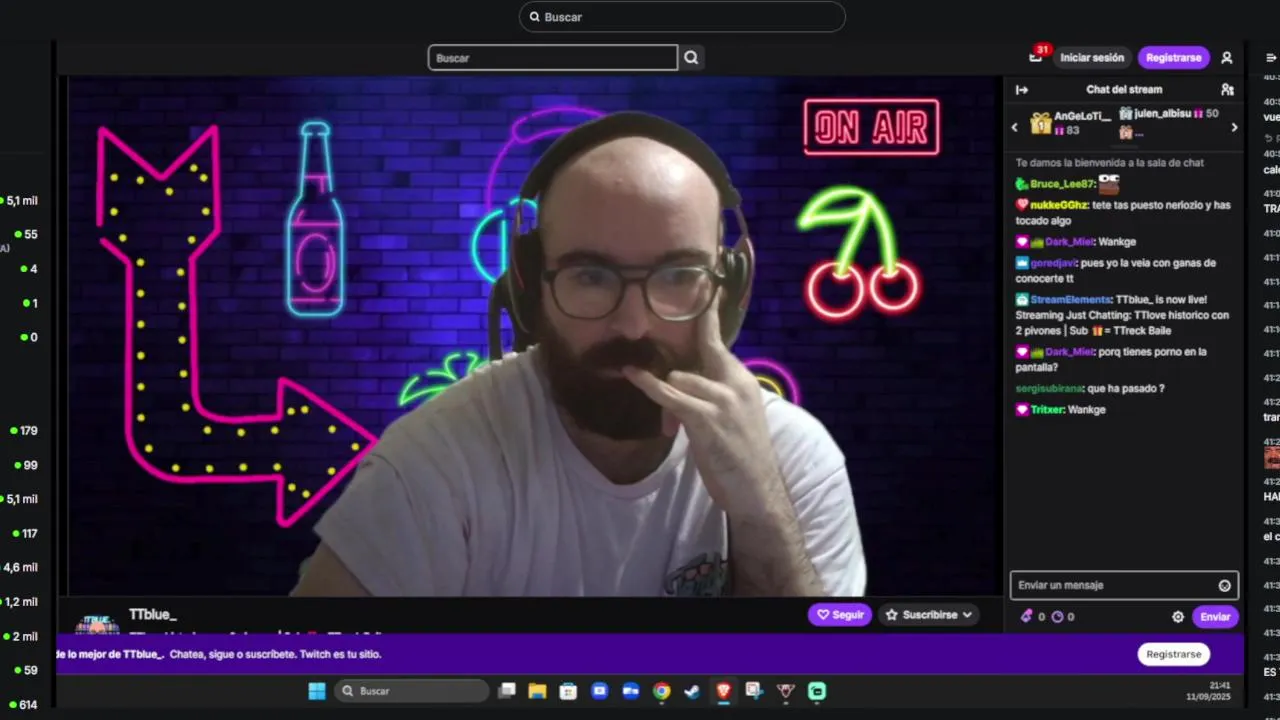Click the Twitch search magnifier button
The width and height of the screenshot is (1280, 720).
click(691, 58)
